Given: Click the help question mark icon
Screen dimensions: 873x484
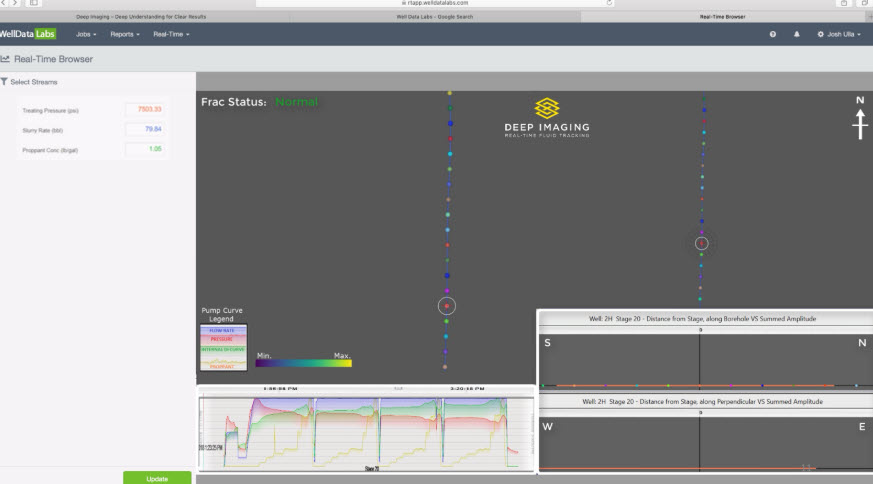Looking at the screenshot, I should pos(773,35).
